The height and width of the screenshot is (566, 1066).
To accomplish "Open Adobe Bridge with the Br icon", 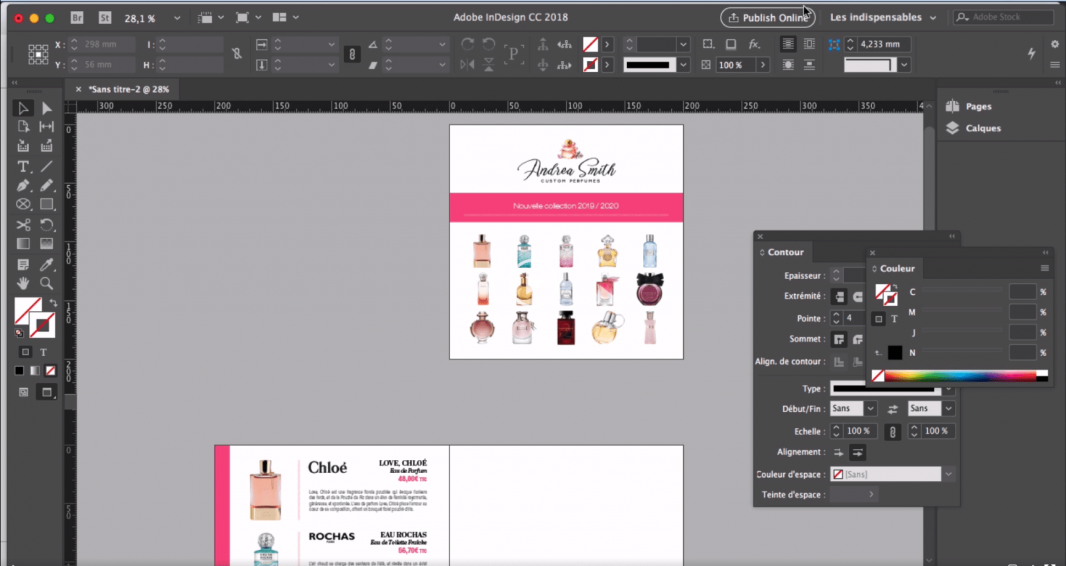I will (77, 18).
